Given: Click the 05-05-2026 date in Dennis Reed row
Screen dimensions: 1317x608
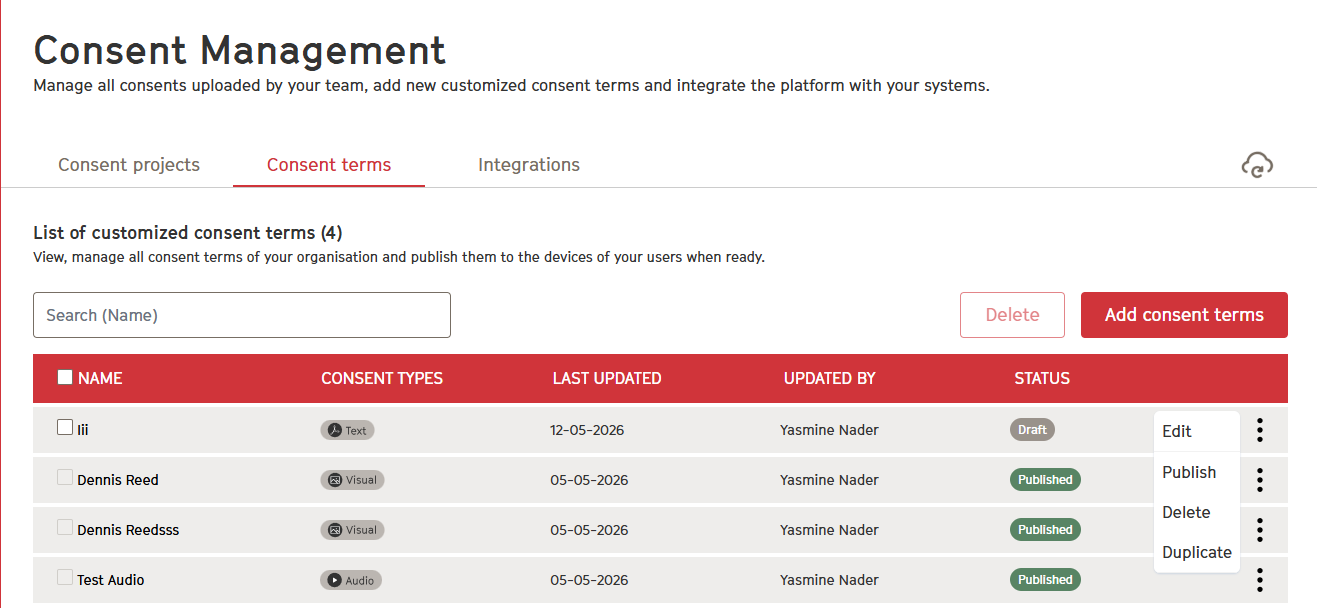Looking at the screenshot, I should click(x=589, y=480).
